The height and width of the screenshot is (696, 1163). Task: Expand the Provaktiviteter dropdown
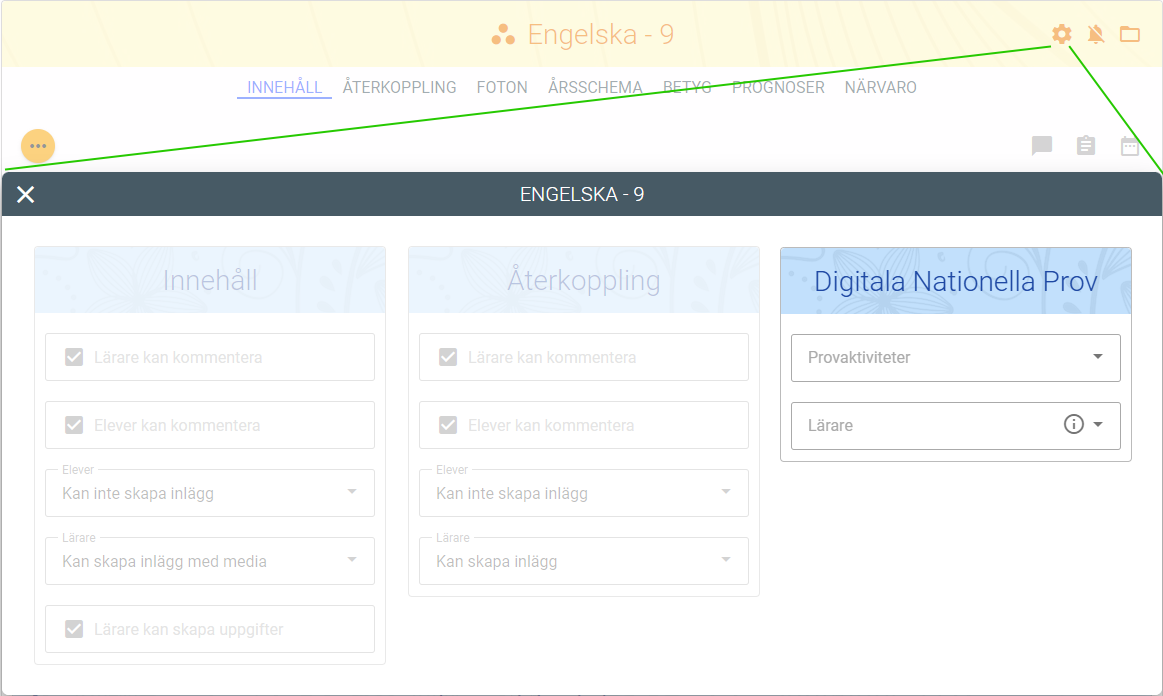click(955, 357)
